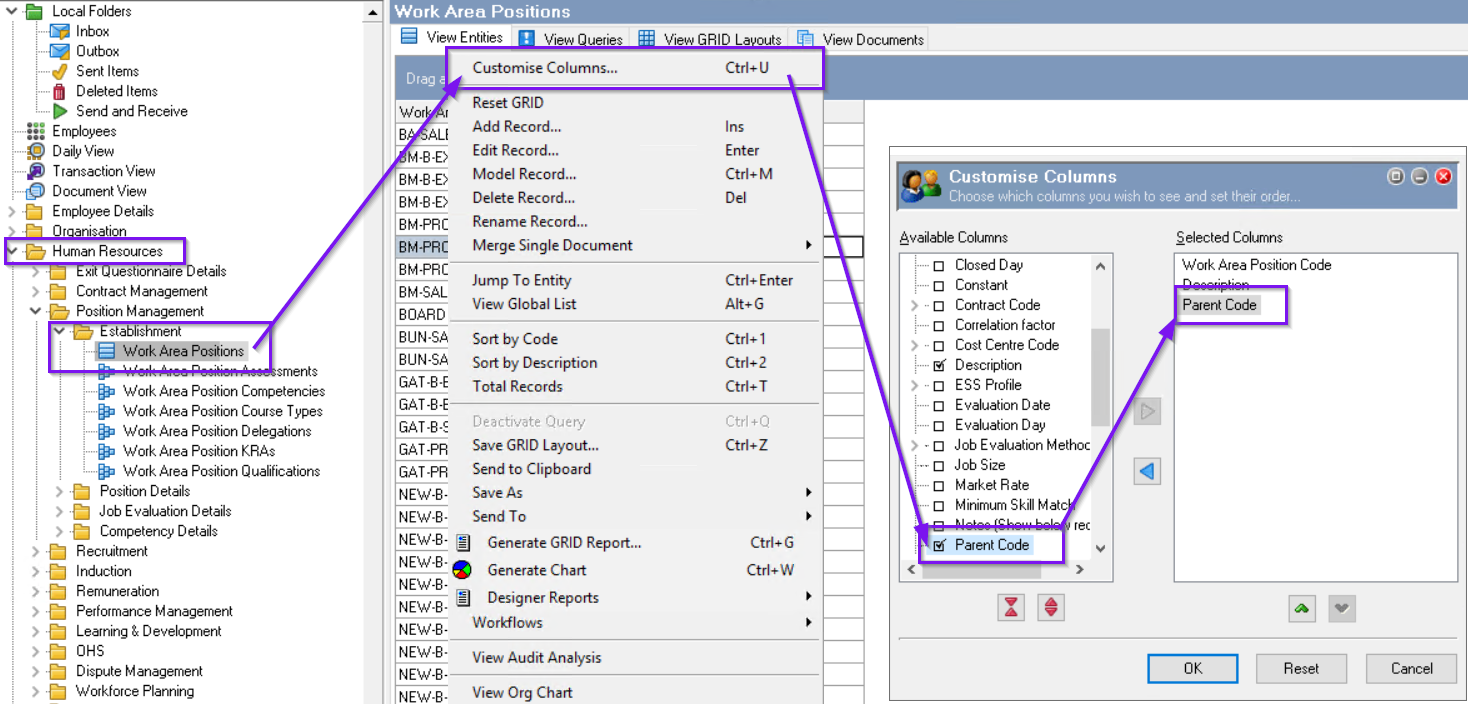This screenshot has height=704, width=1468.
Task: Click the blue left arrow to remove column
Action: [x=1147, y=471]
